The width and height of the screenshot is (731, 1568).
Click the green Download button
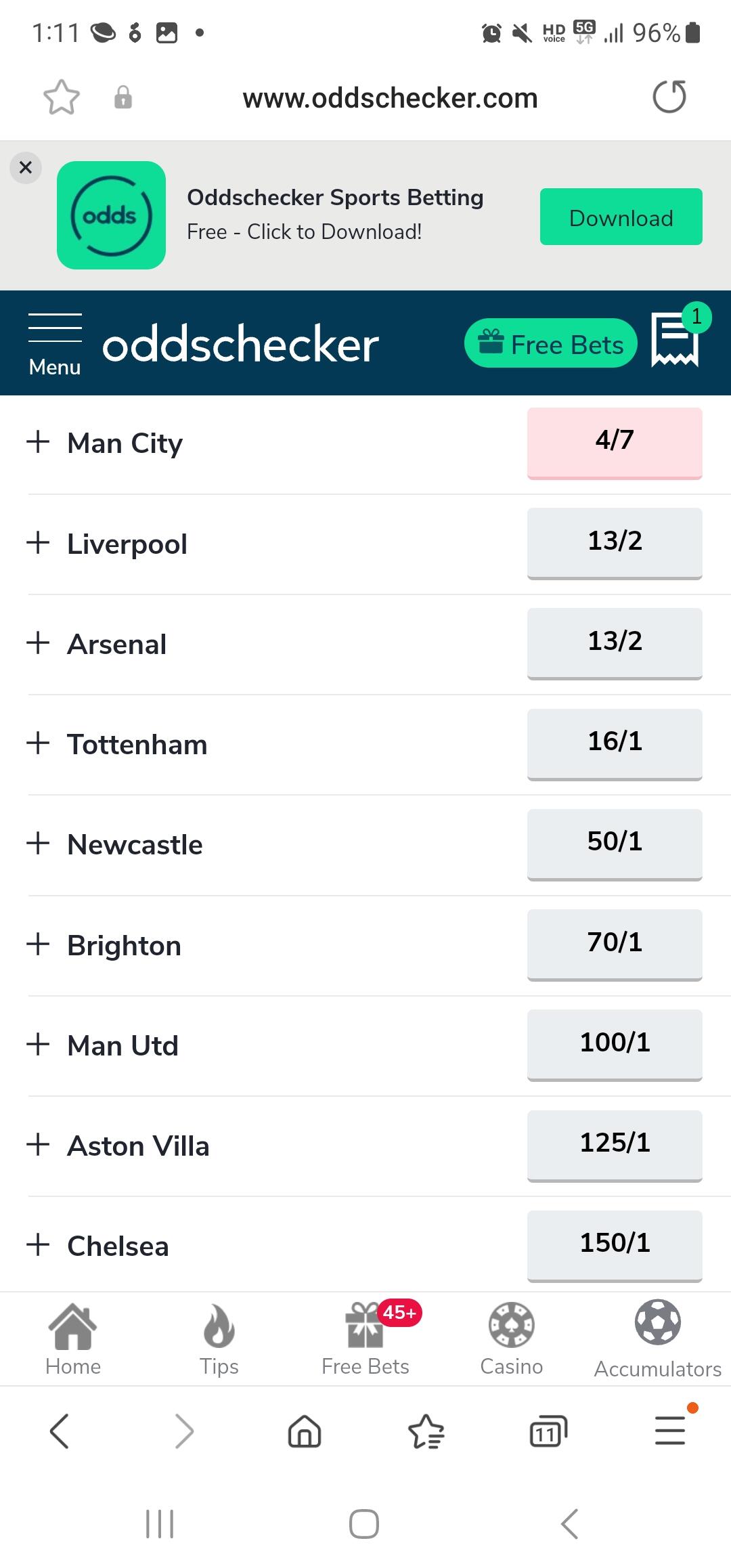click(621, 217)
